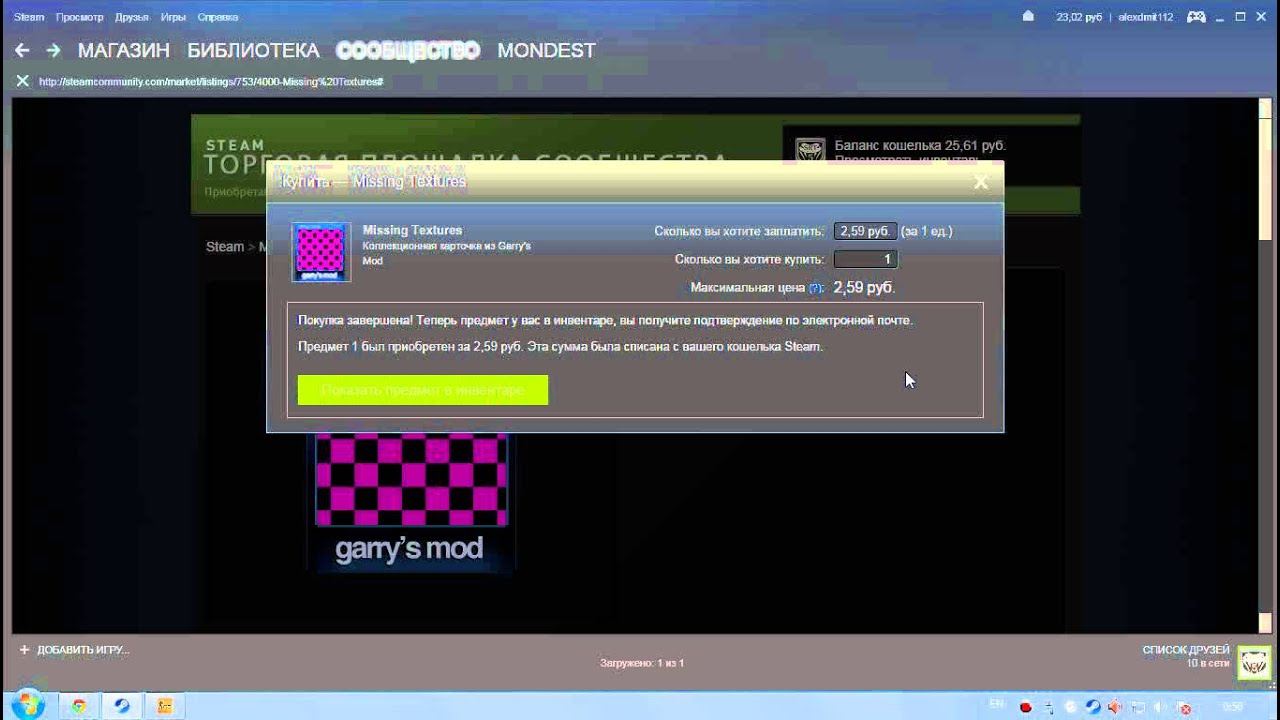Open the Steam menu
The height and width of the screenshot is (720, 1280).
tap(29, 17)
